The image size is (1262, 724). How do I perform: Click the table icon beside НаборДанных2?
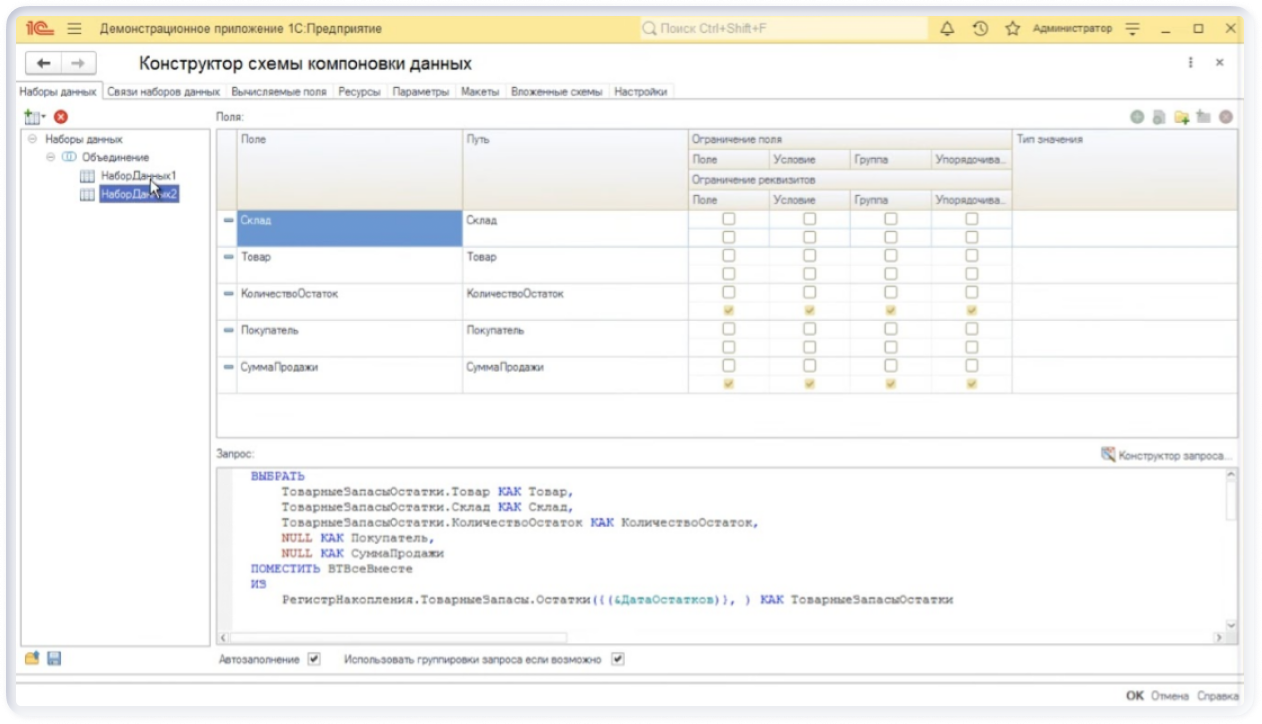point(86,195)
